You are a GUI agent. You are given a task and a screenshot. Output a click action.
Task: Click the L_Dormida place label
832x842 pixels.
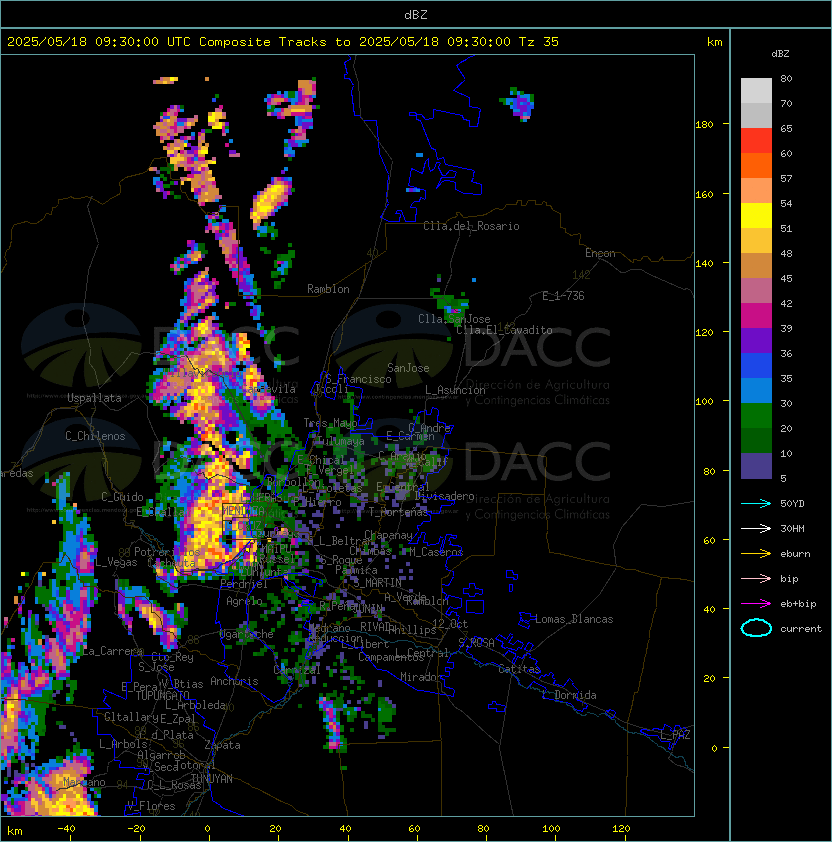pyautogui.click(x=569, y=695)
